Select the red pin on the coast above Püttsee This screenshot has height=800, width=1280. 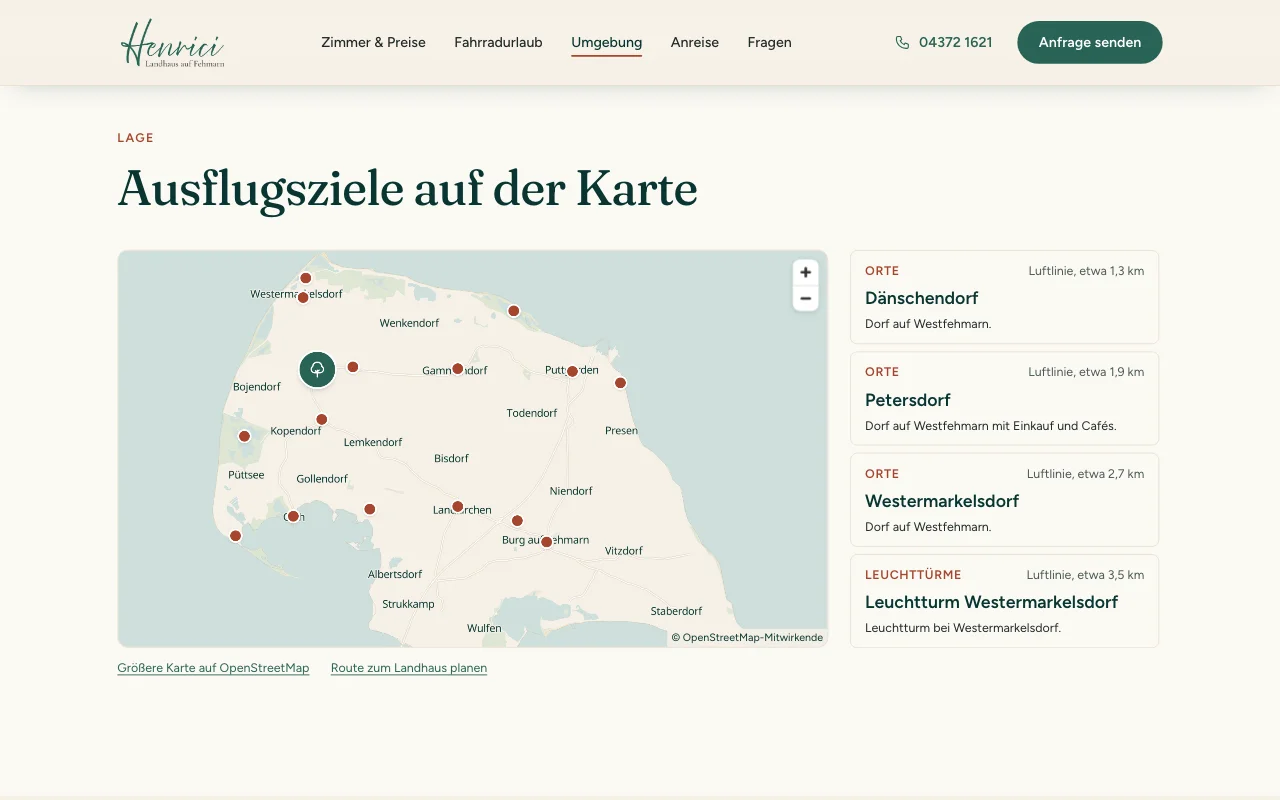(244, 436)
